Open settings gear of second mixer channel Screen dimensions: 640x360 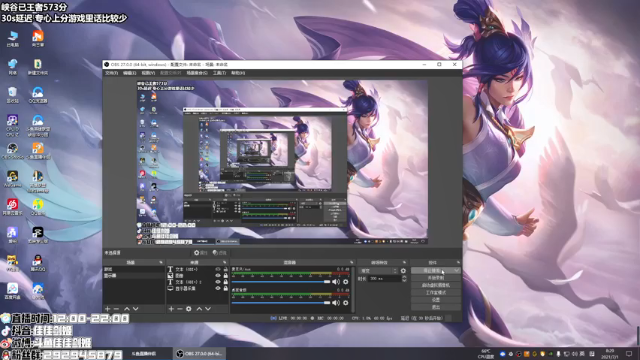tap(346, 302)
